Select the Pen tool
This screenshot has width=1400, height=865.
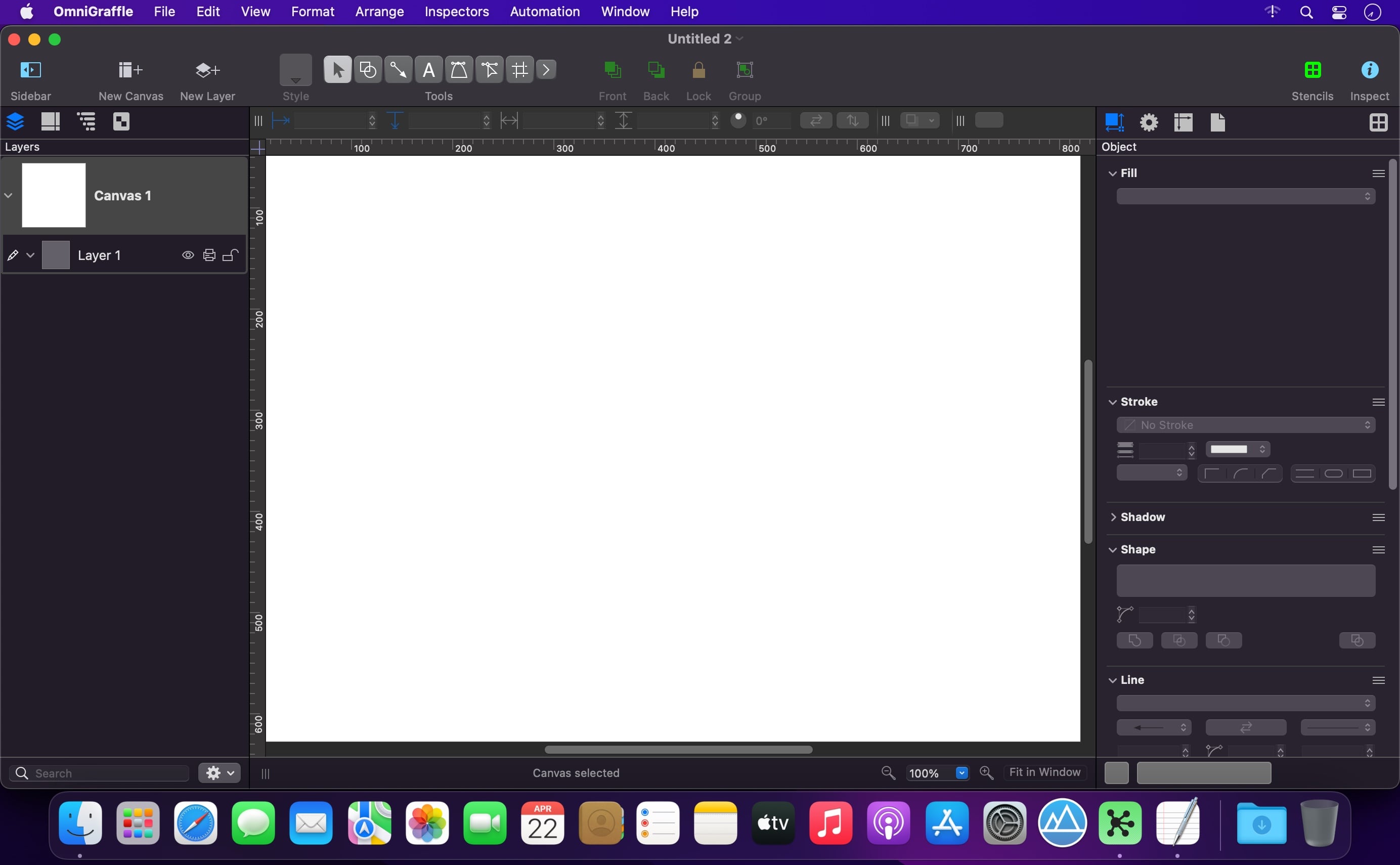pyautogui.click(x=459, y=70)
